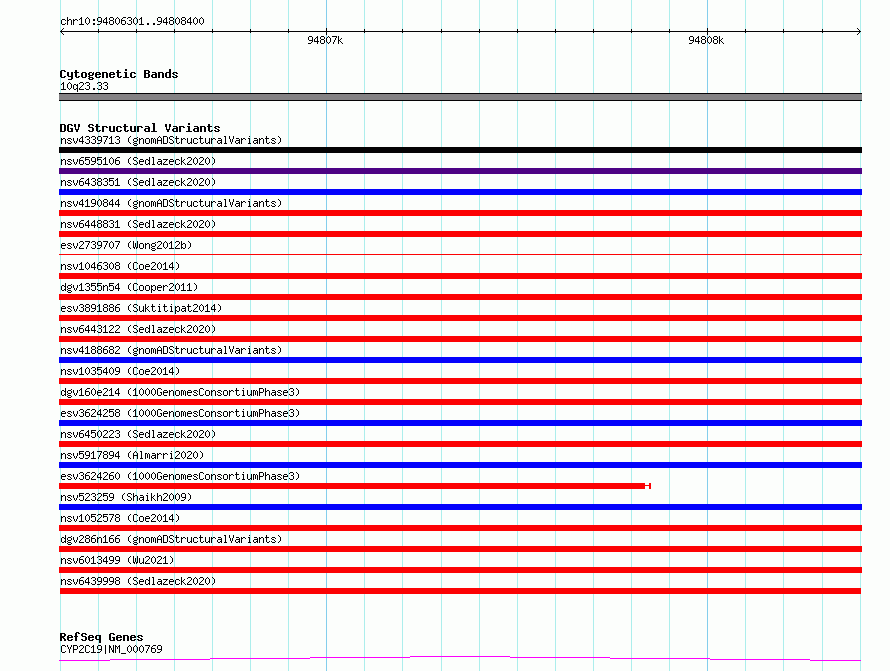890x671 pixels.
Task: Open variant label dgv1355n54 (Cooper2011)
Action: tap(129, 287)
